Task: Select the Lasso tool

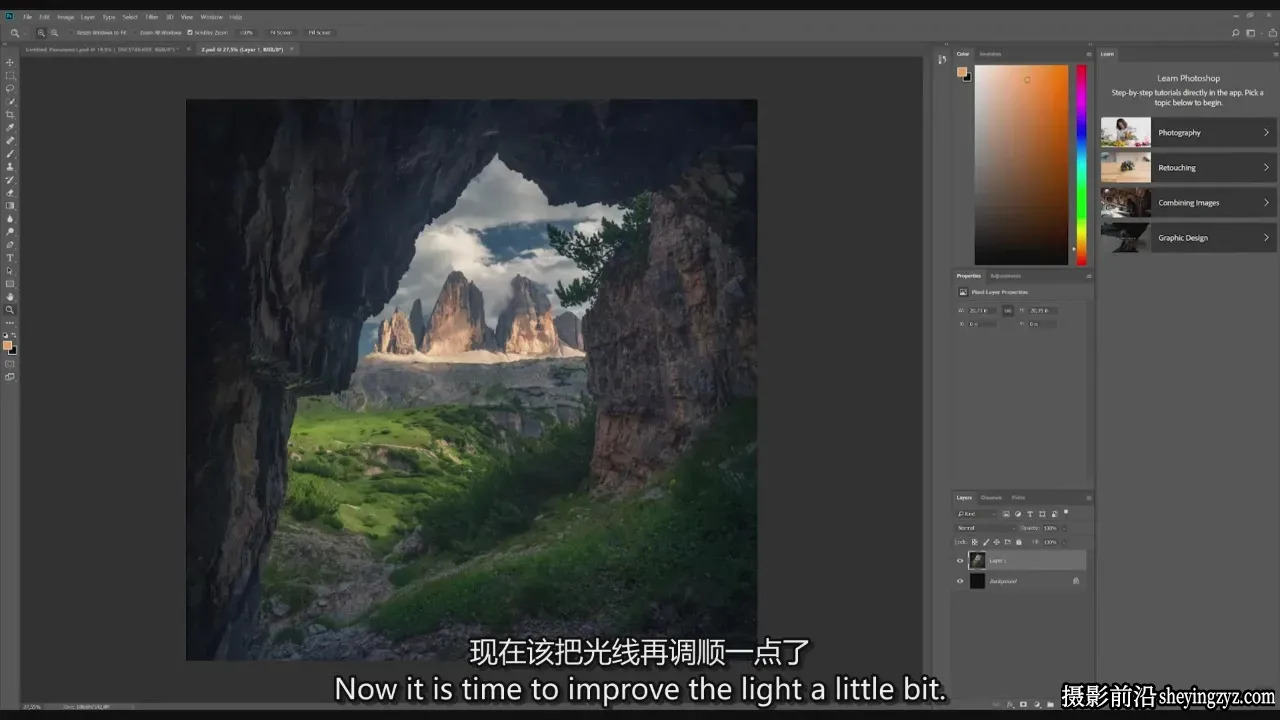Action: (10, 88)
